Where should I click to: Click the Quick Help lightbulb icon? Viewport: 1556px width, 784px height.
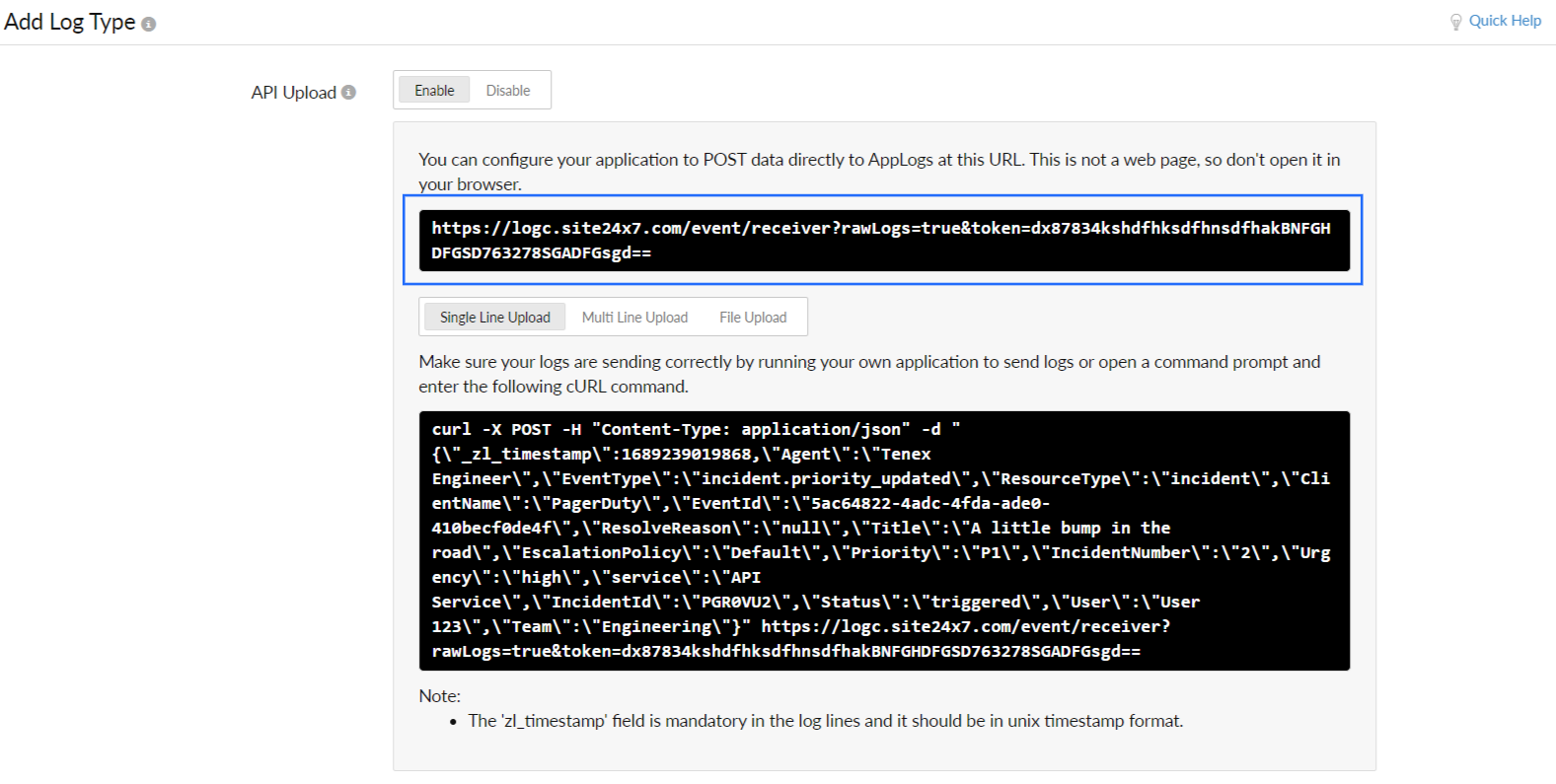[x=1455, y=22]
